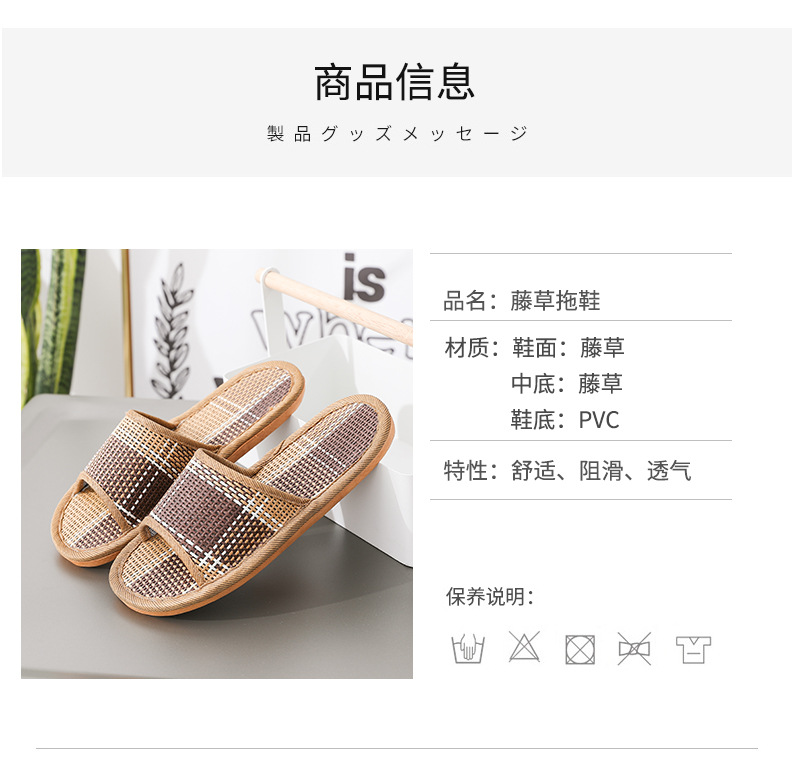Viewport: 792px width, 770px height.
Task: Click the crossed-out do-not-wring icon
Action: [x=634, y=648]
